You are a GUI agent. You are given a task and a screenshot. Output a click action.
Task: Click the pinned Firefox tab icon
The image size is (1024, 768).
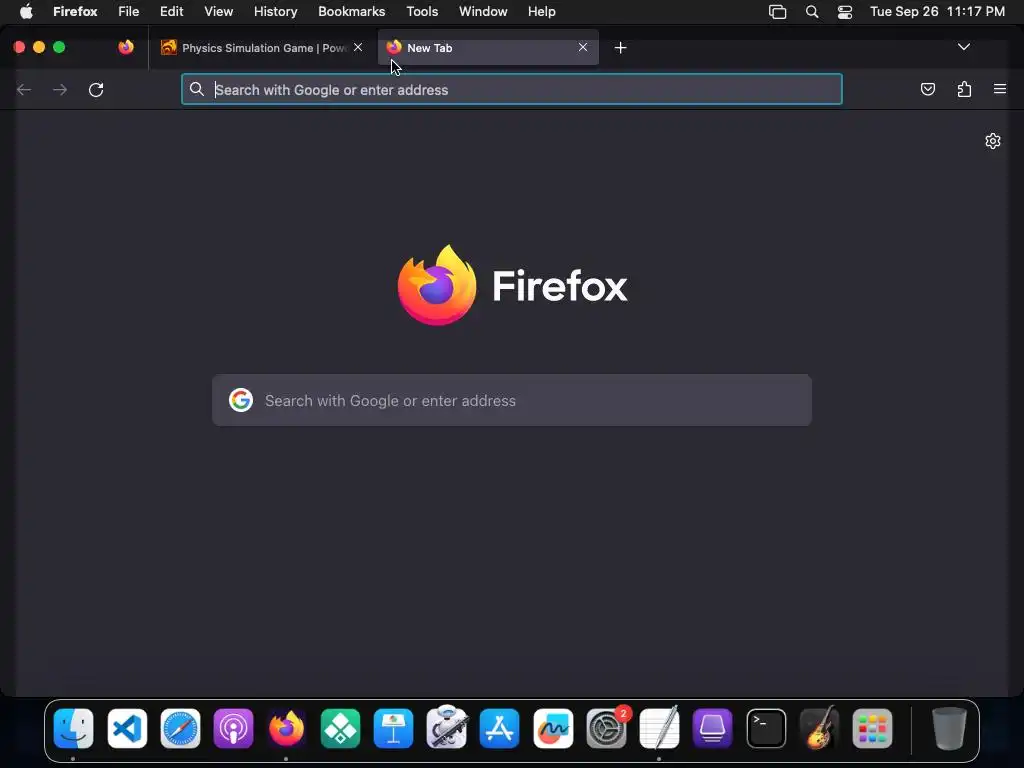click(126, 47)
